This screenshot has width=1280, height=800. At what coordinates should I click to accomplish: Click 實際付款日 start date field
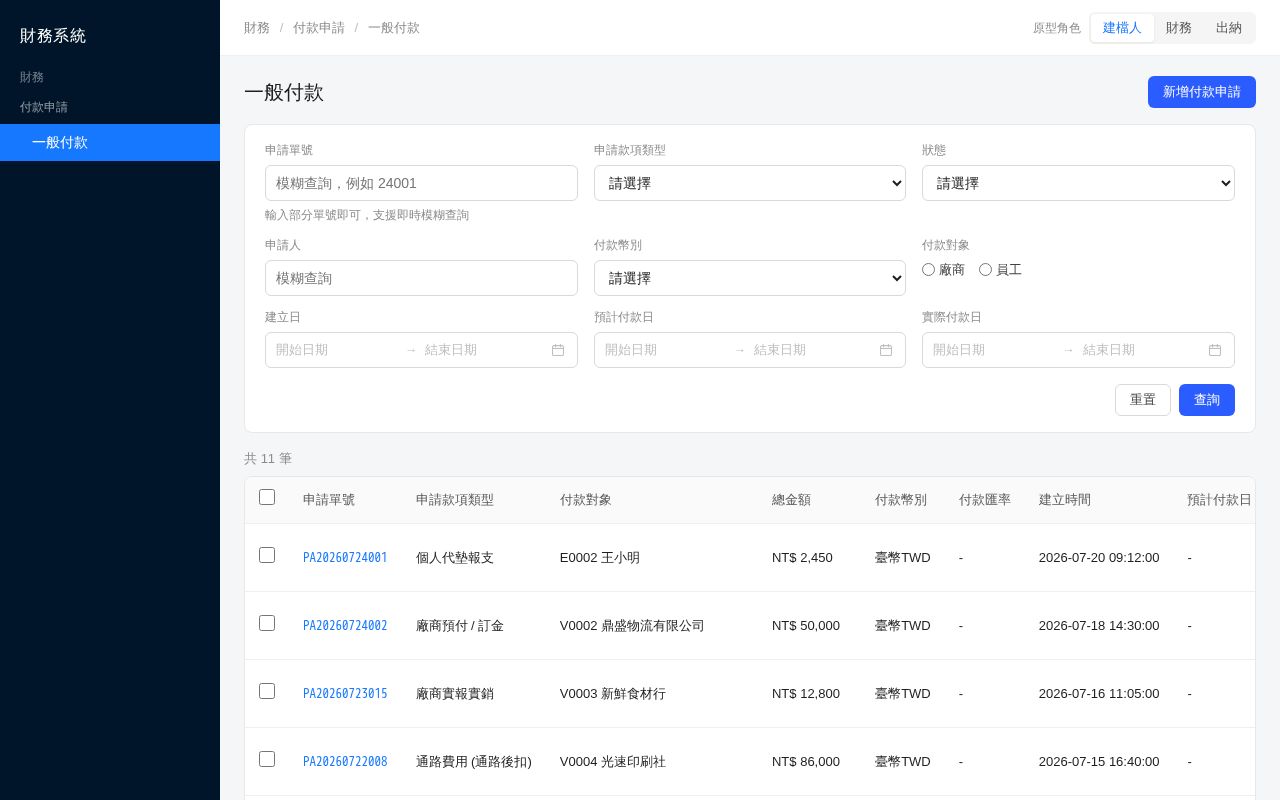click(x=993, y=350)
